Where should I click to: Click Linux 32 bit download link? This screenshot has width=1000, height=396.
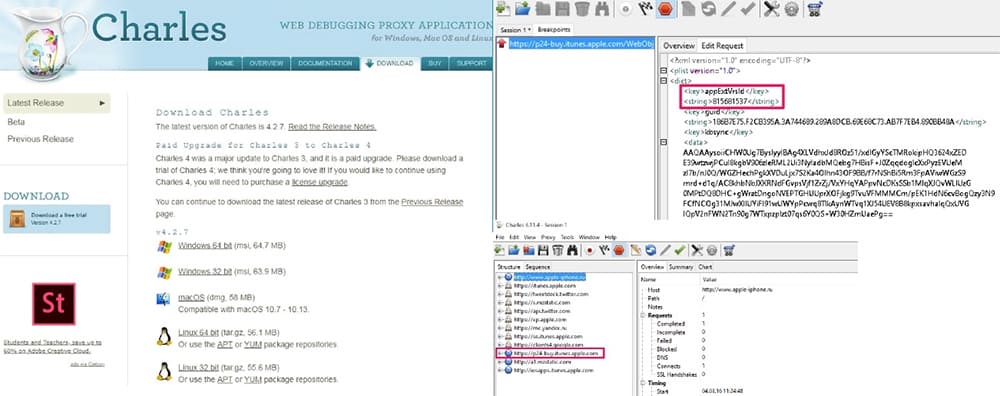tap(199, 367)
